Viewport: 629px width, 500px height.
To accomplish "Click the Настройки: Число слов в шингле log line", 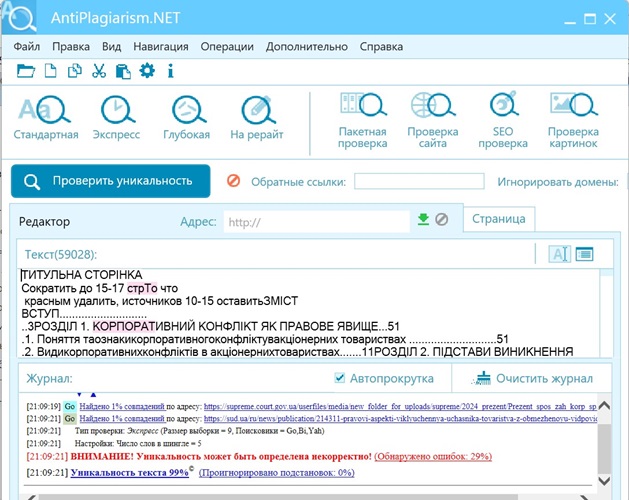I will coord(138,443).
